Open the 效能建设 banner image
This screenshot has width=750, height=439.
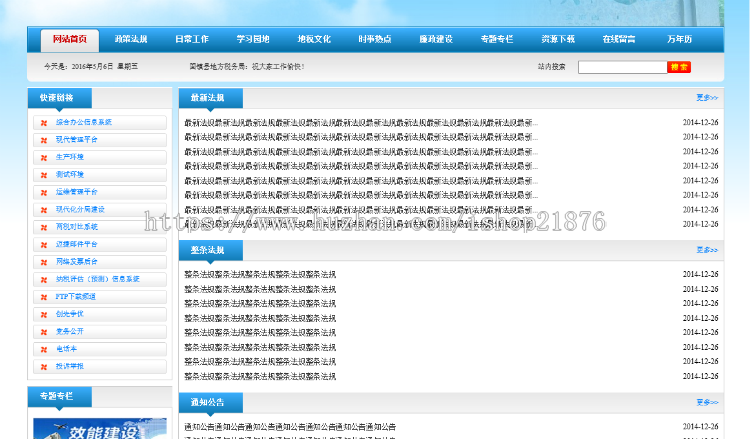100,428
